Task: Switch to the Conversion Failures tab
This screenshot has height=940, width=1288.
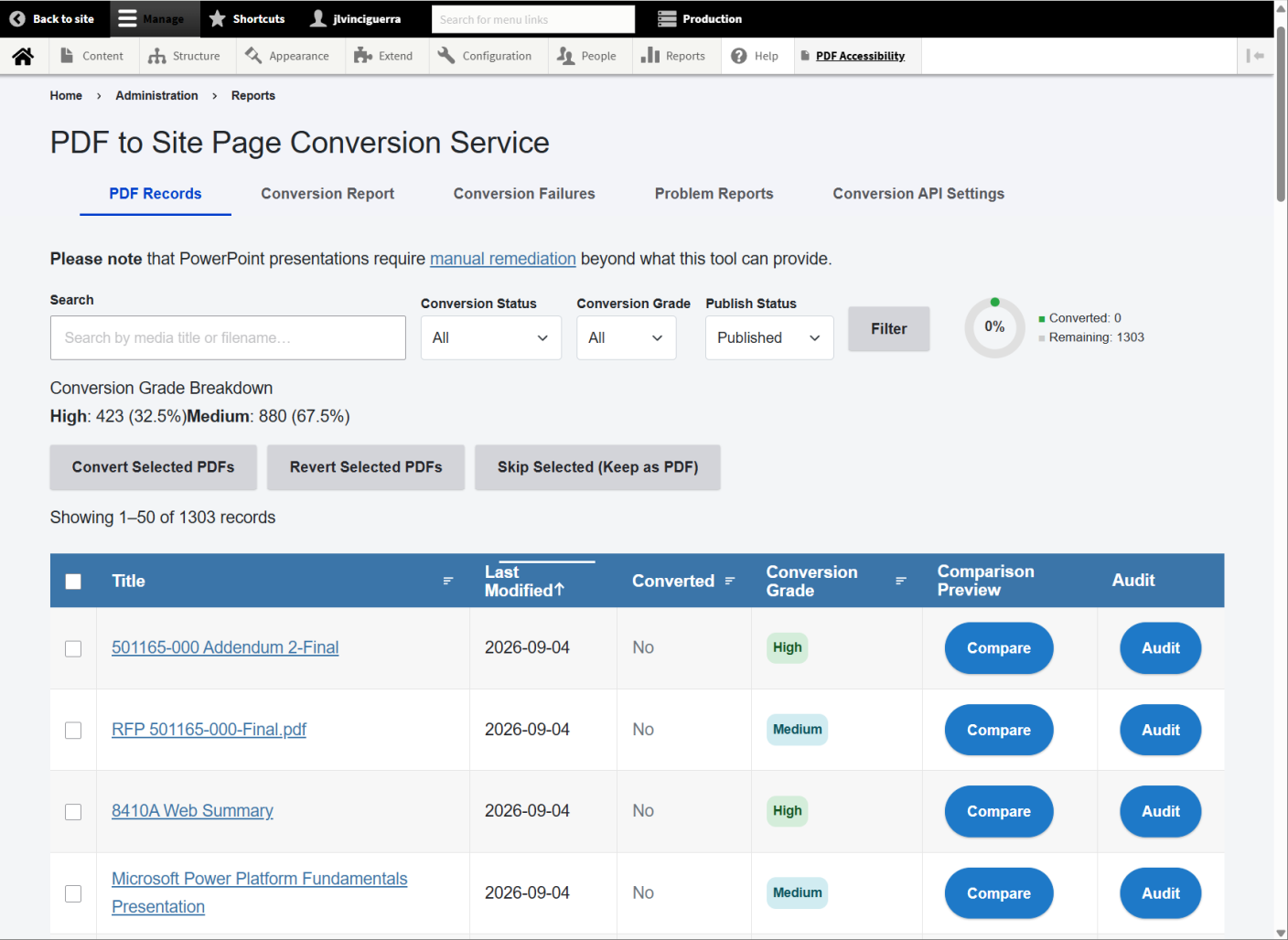Action: click(524, 194)
